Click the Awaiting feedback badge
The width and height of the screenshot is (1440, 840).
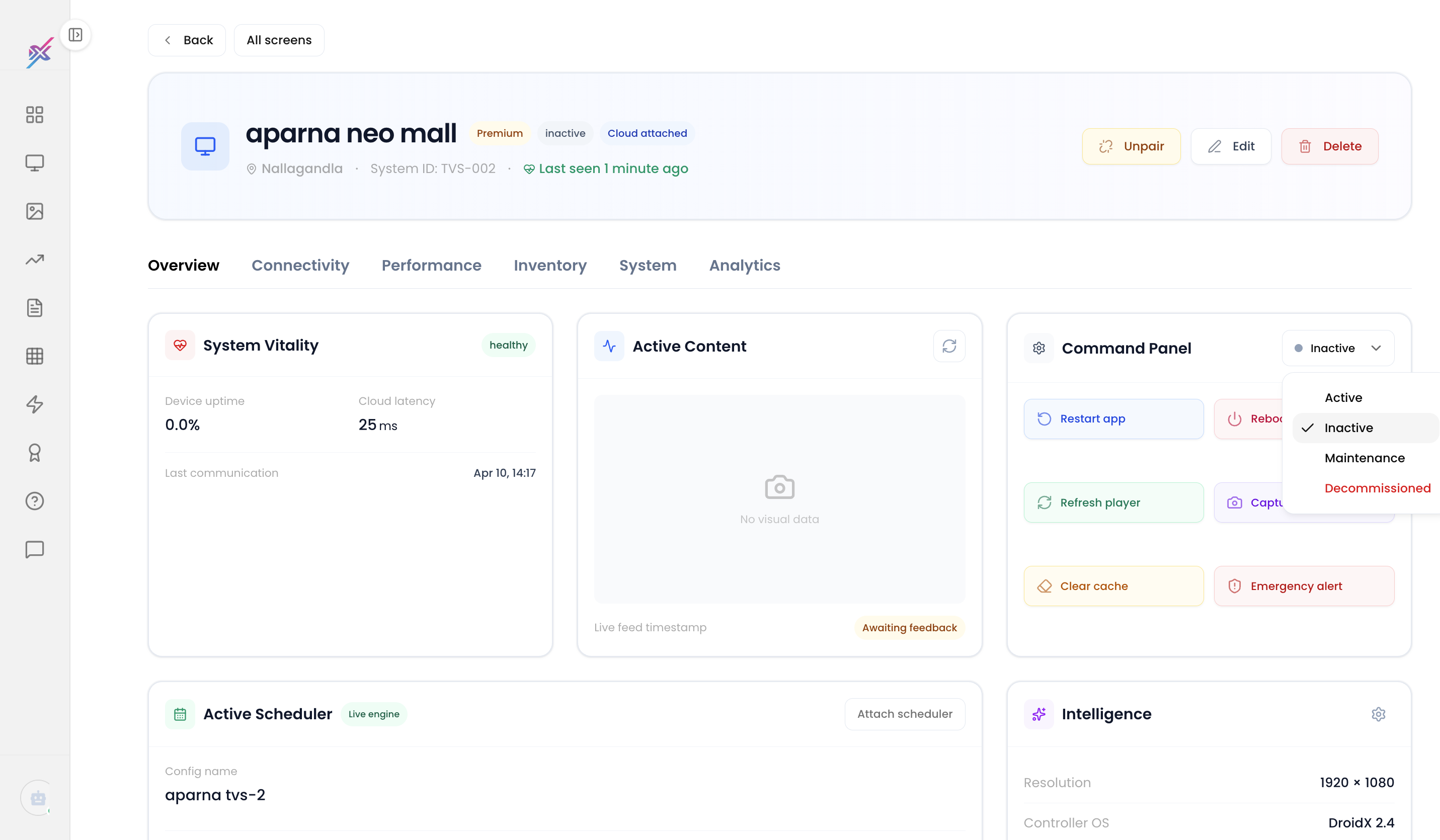point(909,628)
